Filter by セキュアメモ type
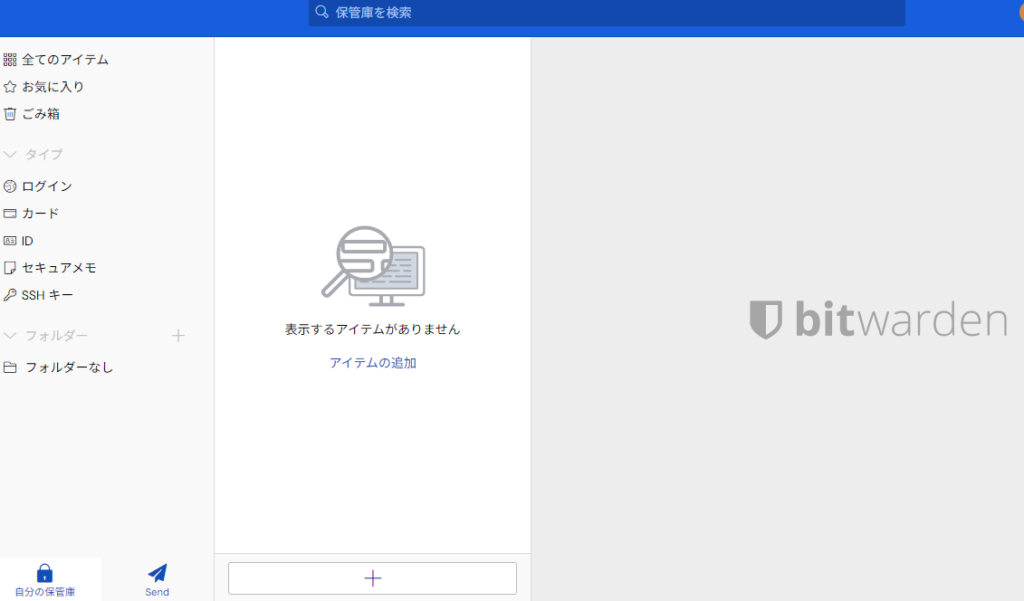The width and height of the screenshot is (1024, 601). (59, 268)
